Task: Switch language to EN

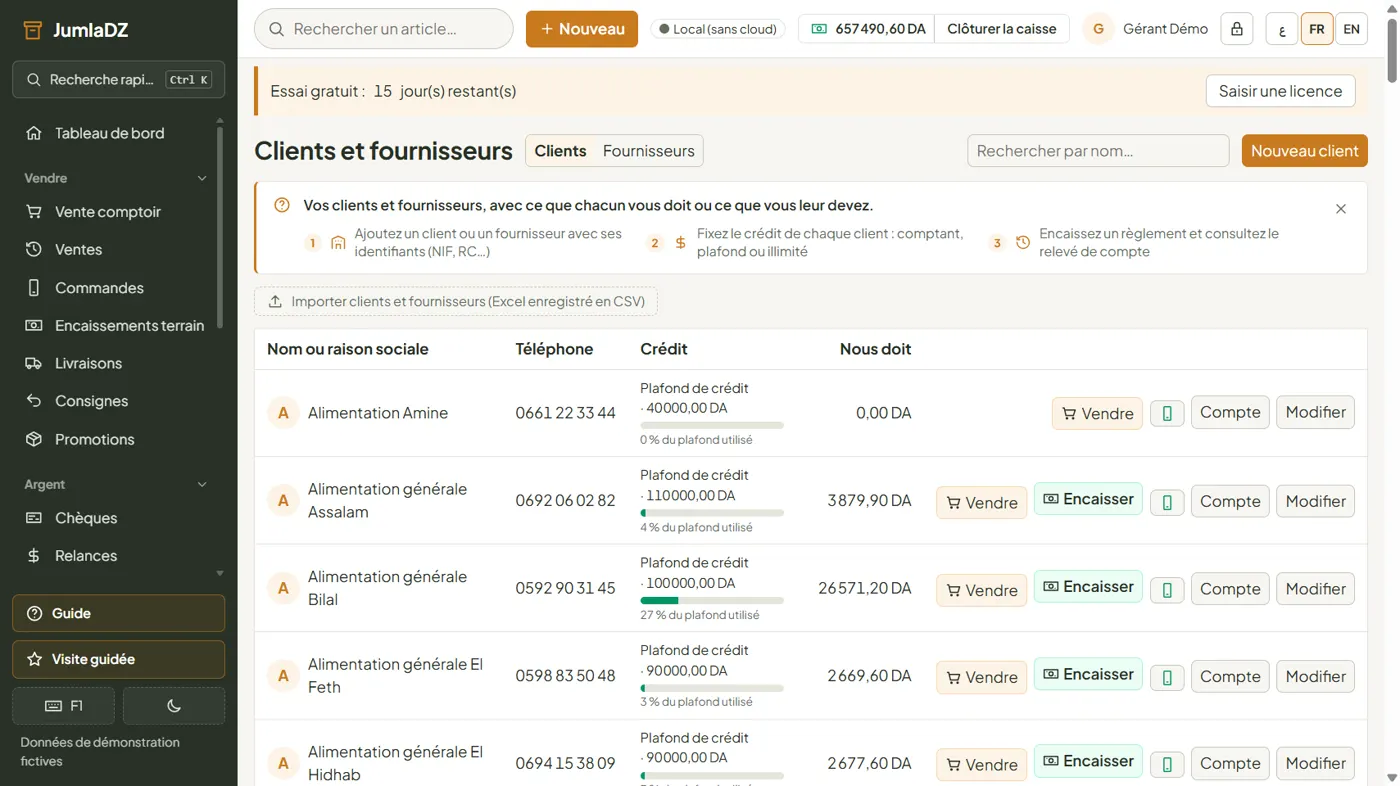Action: point(1351,29)
